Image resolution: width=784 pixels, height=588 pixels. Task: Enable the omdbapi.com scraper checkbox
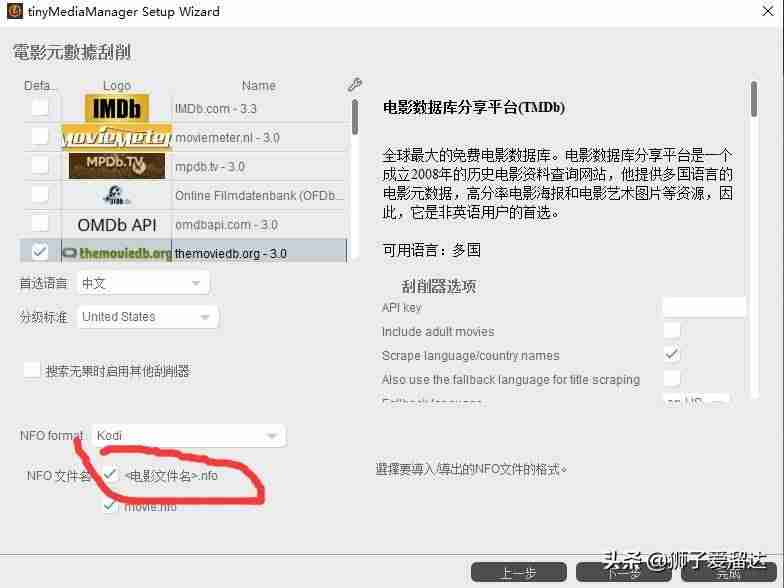[40, 223]
